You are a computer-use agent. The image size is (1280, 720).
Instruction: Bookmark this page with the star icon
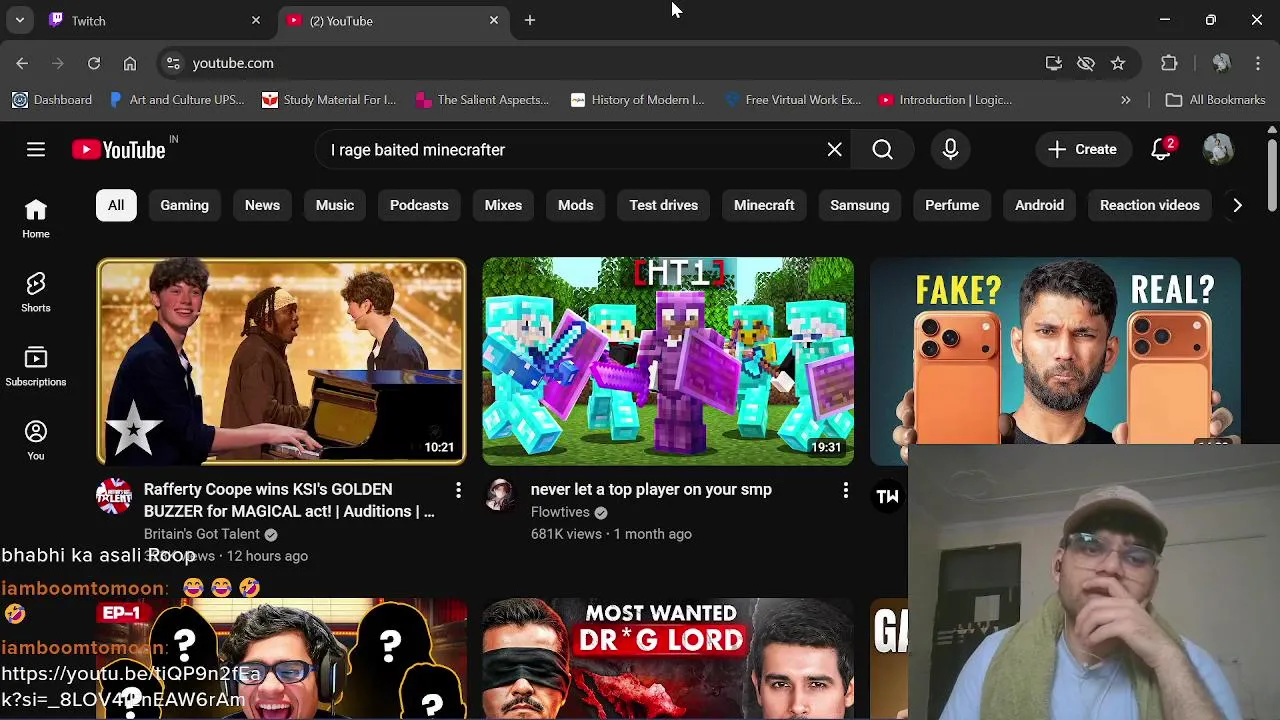coord(1118,63)
